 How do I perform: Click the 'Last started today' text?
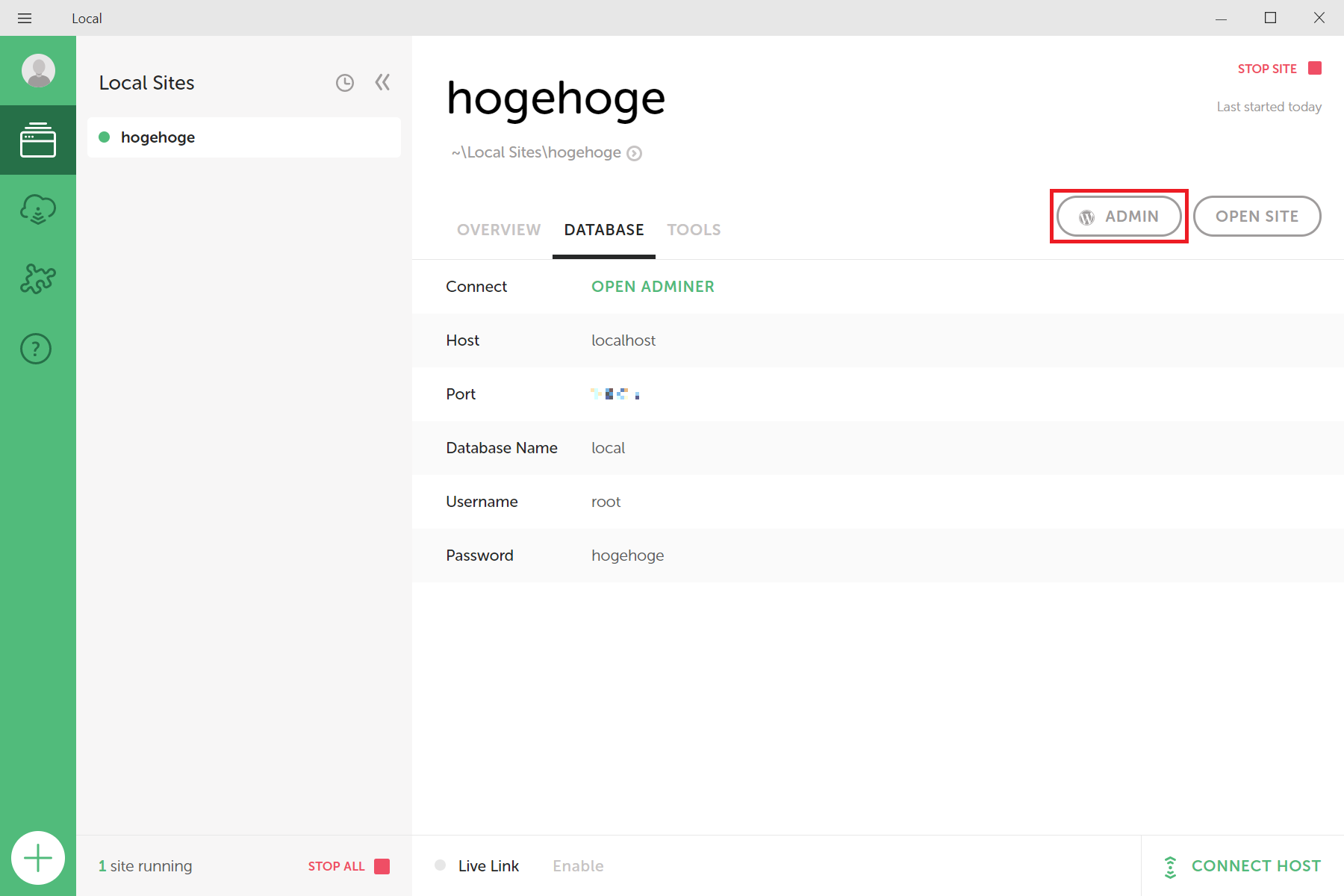click(1269, 107)
